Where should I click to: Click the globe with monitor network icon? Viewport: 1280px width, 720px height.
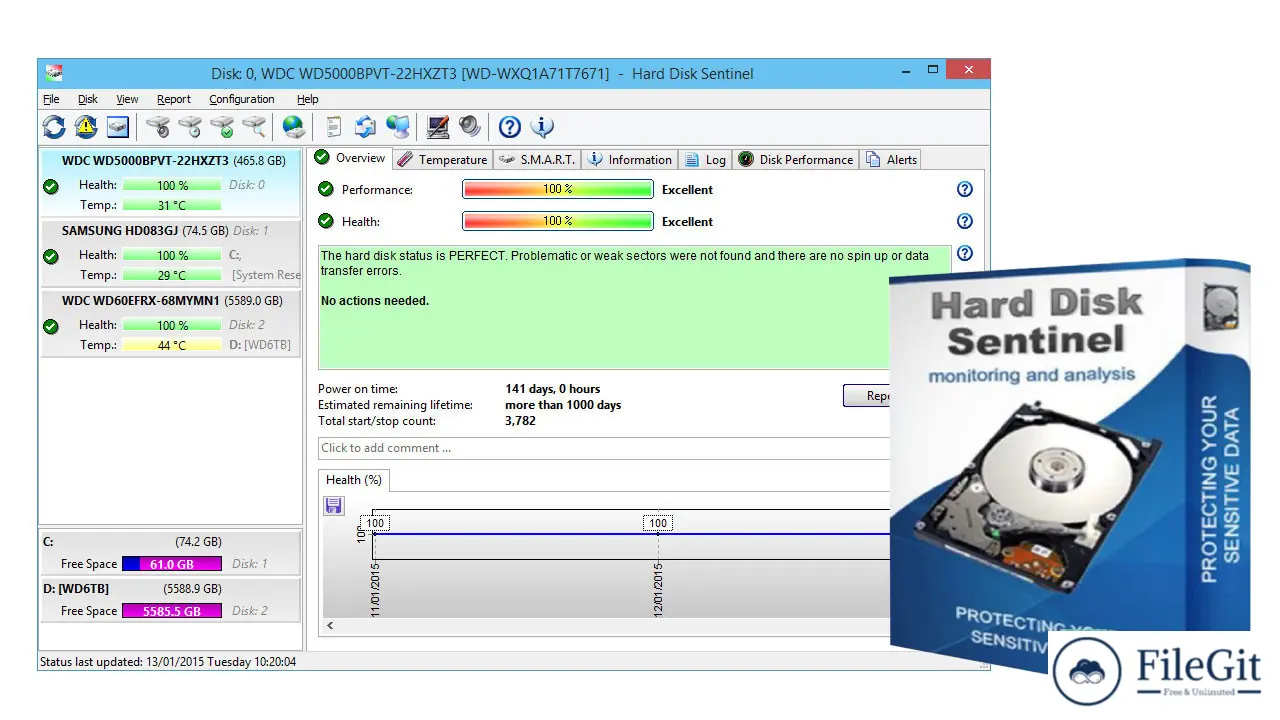click(x=398, y=127)
